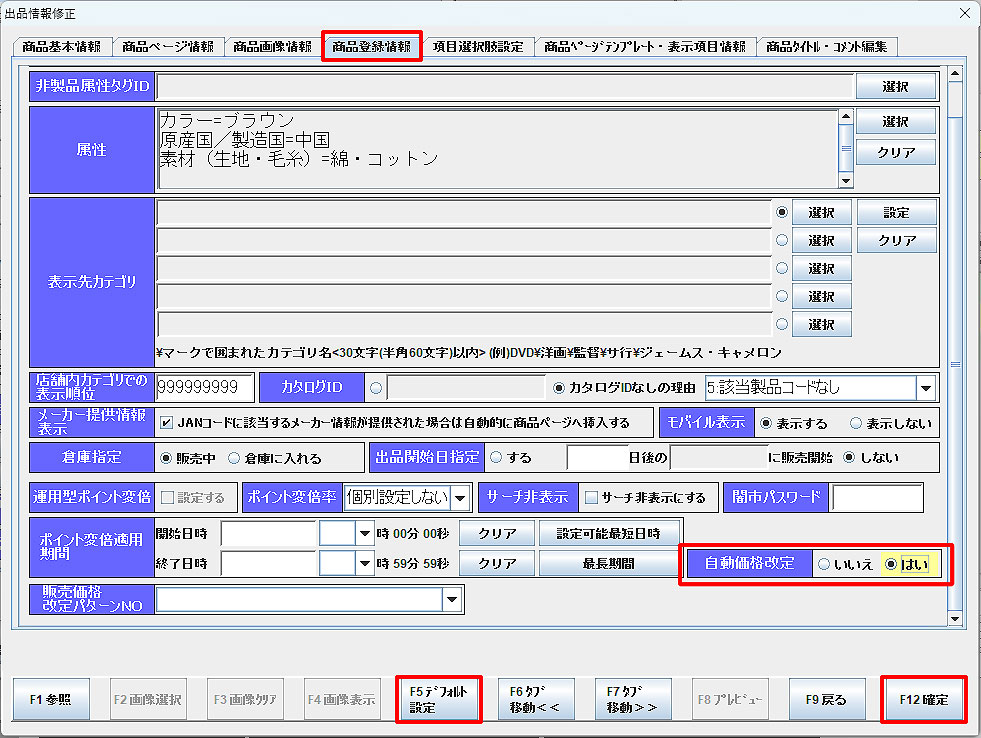Click the 属性 list scroll down arrow
The height and width of the screenshot is (738, 981).
click(x=846, y=180)
